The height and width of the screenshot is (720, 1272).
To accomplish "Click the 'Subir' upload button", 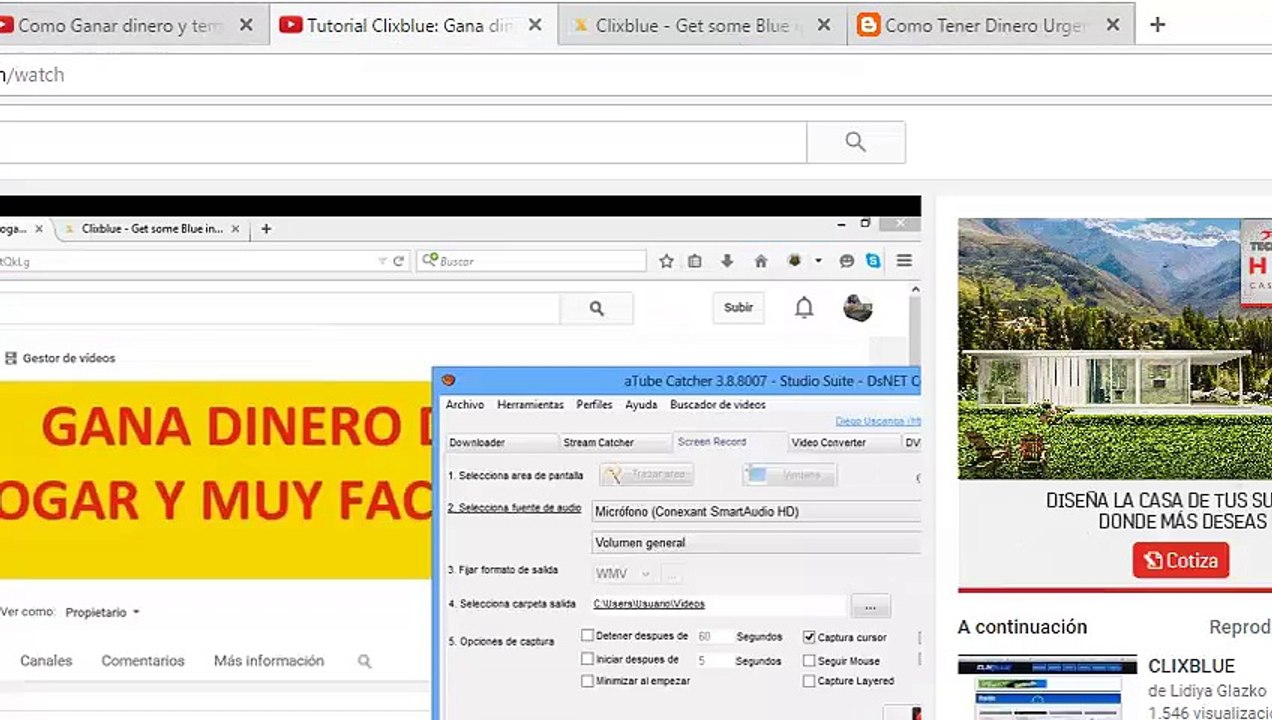I will pos(738,308).
